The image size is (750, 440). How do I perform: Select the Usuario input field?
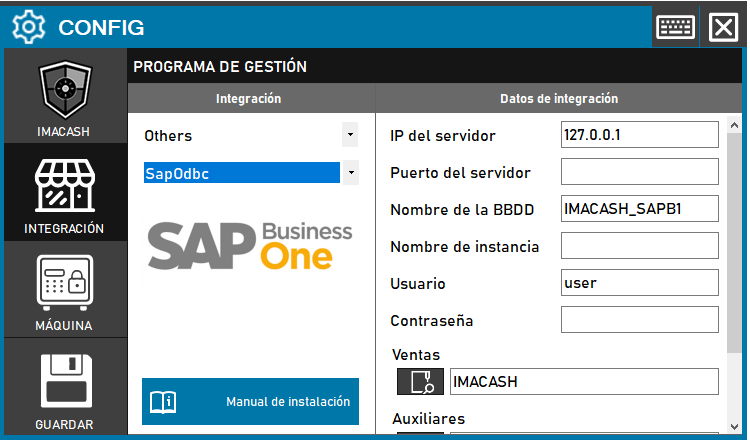639,282
